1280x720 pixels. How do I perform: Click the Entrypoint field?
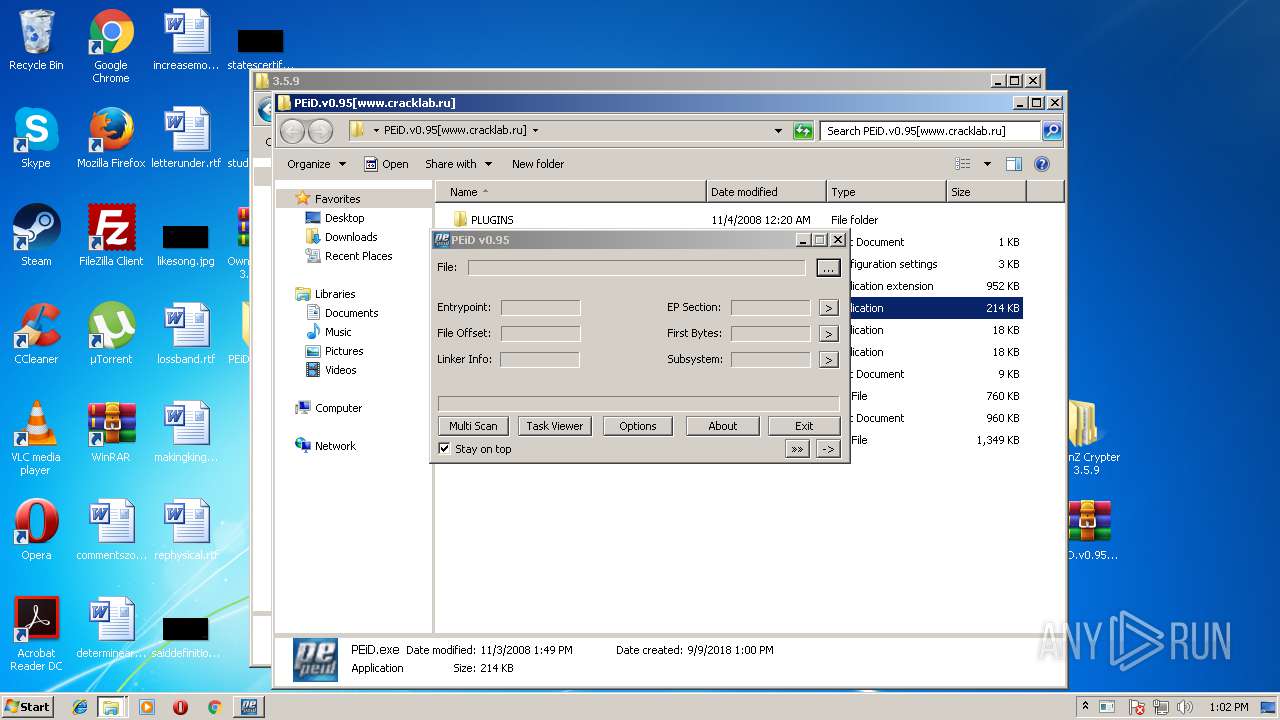[540, 308]
